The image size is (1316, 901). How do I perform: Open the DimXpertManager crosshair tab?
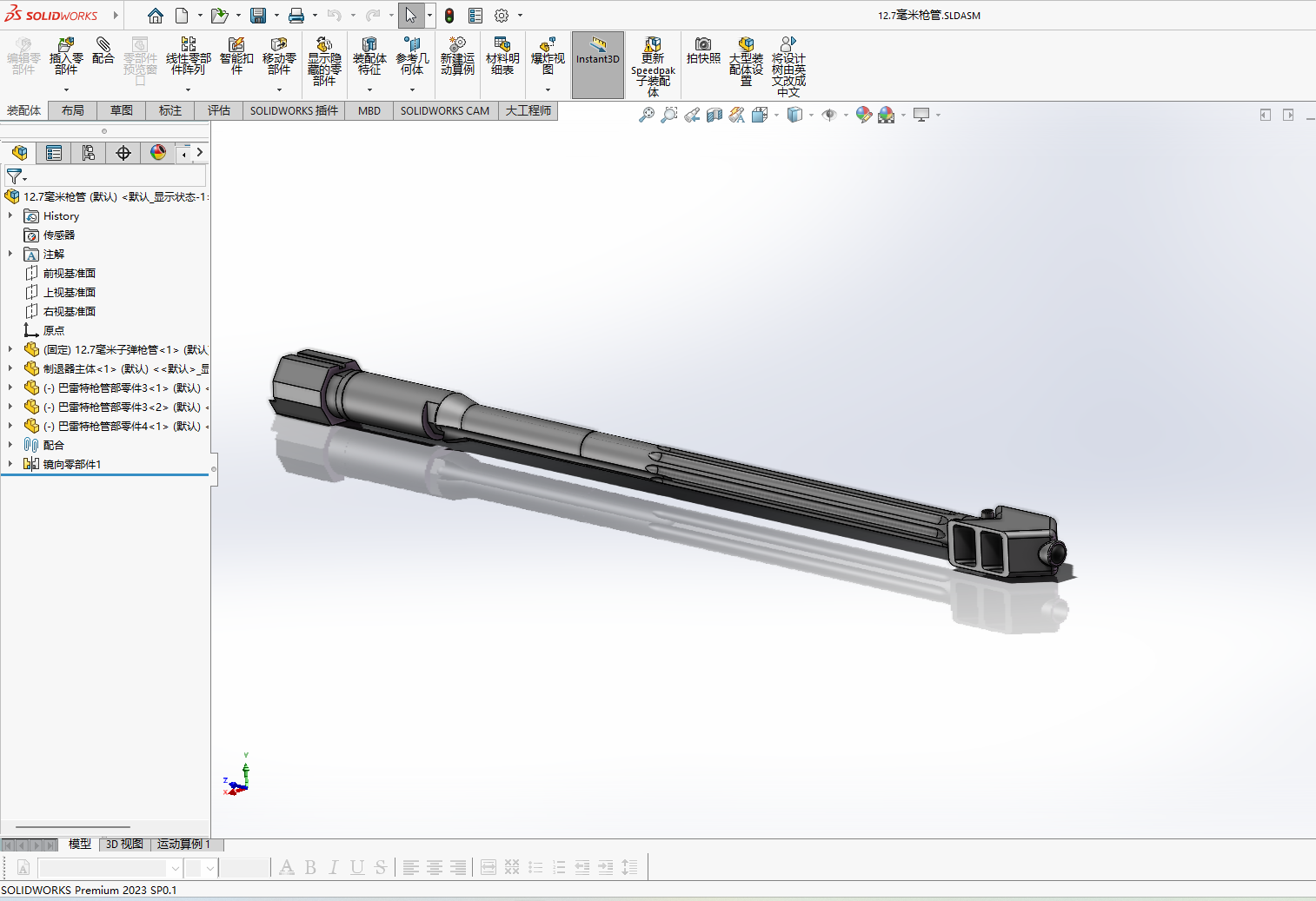point(123,153)
